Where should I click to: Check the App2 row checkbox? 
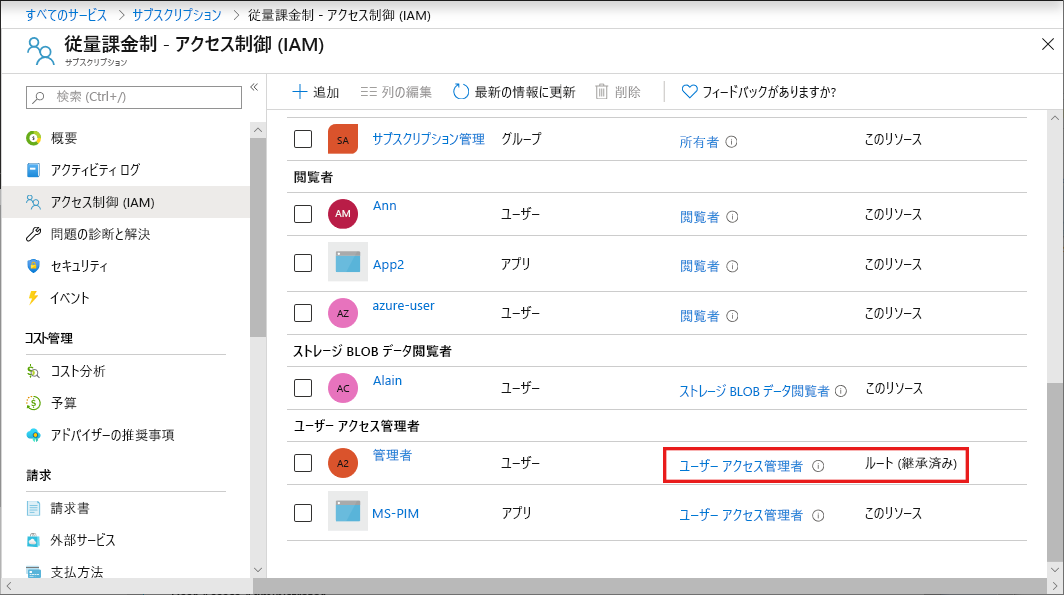(303, 263)
